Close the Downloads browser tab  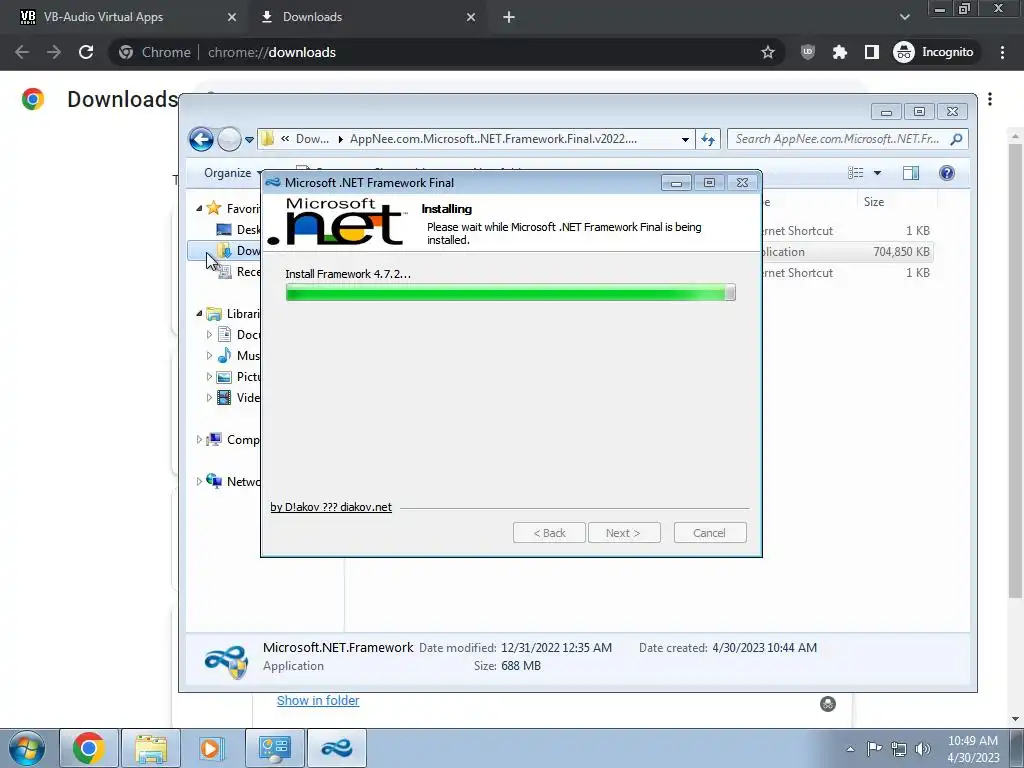tap(471, 17)
